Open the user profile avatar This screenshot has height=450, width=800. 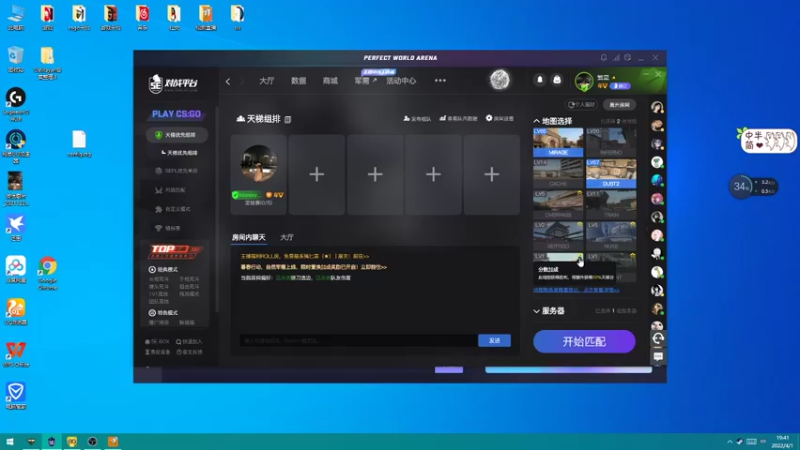click(x=584, y=81)
